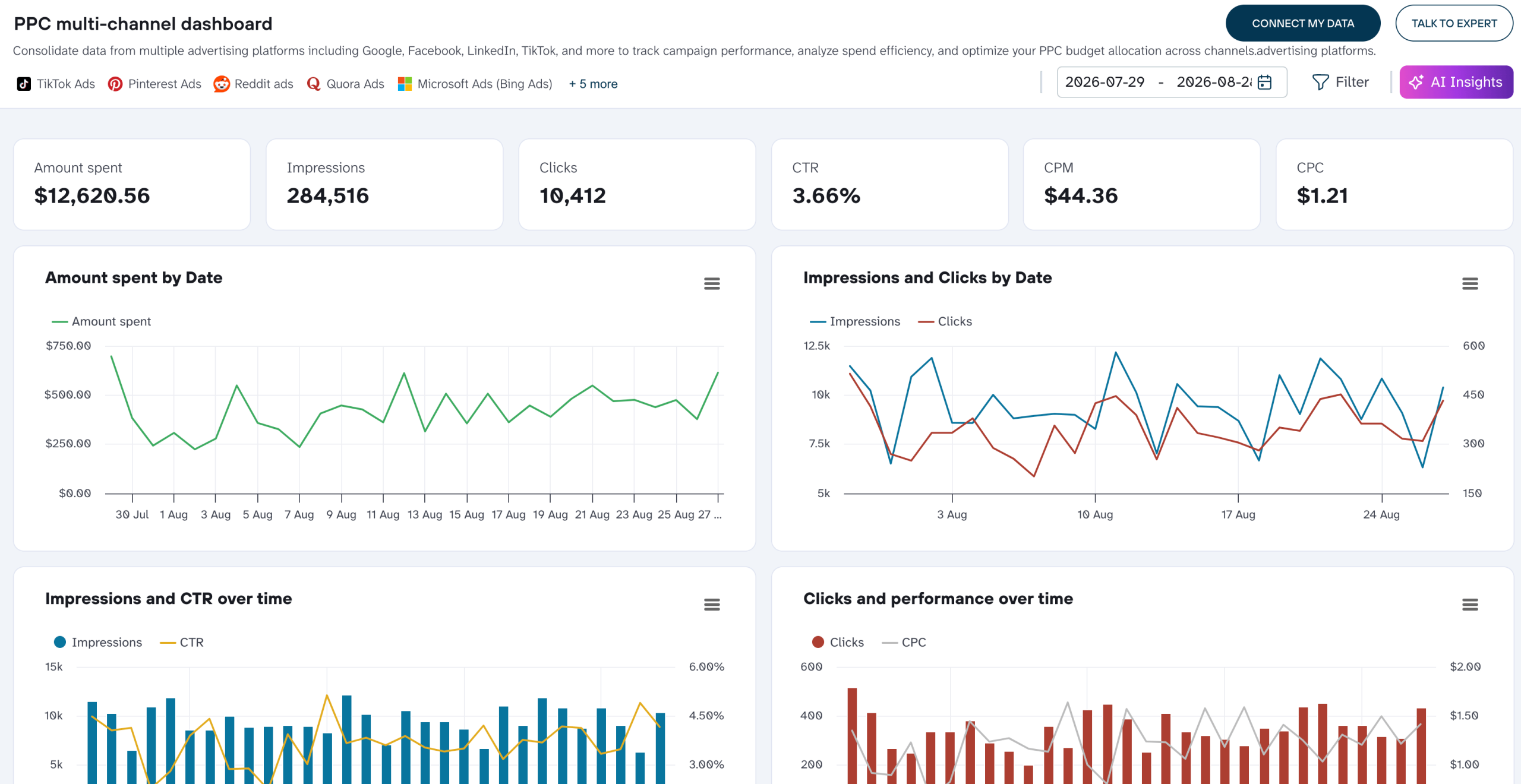Image resolution: width=1521 pixels, height=784 pixels.
Task: Open Clicks and performance over time chart menu
Action: (x=1470, y=605)
